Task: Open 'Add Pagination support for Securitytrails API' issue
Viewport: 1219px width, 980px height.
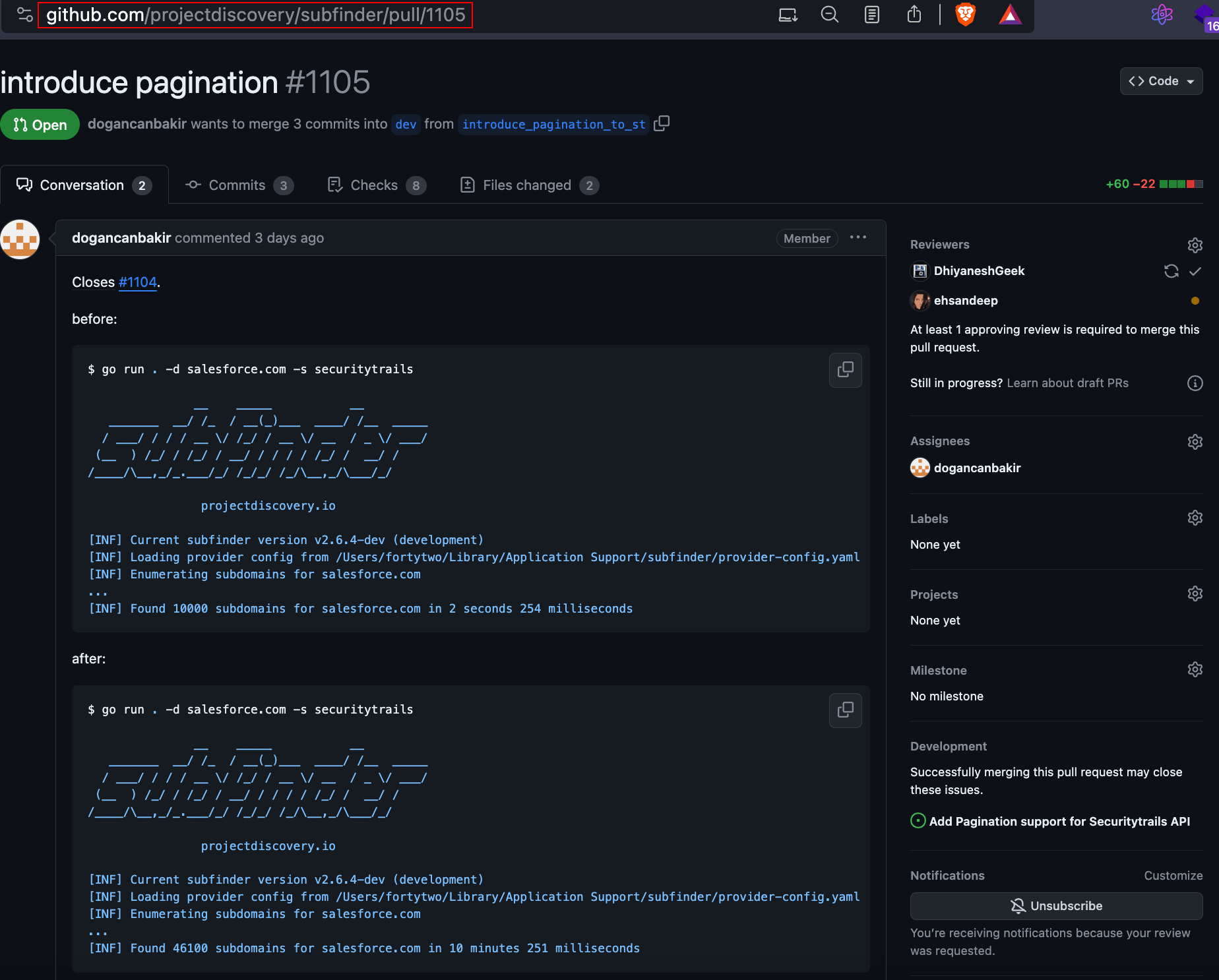Action: 1059,822
